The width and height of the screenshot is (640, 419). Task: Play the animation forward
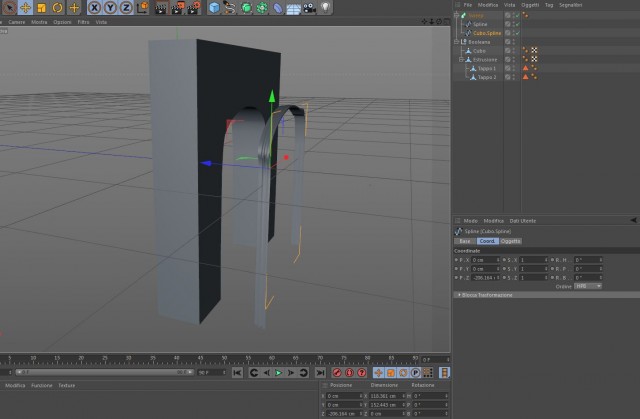tap(278, 372)
